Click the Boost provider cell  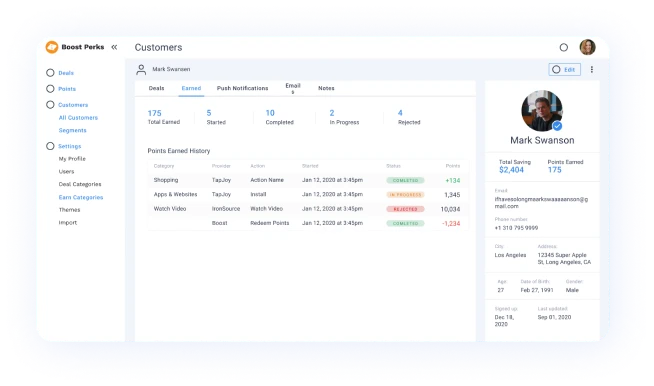[219, 223]
